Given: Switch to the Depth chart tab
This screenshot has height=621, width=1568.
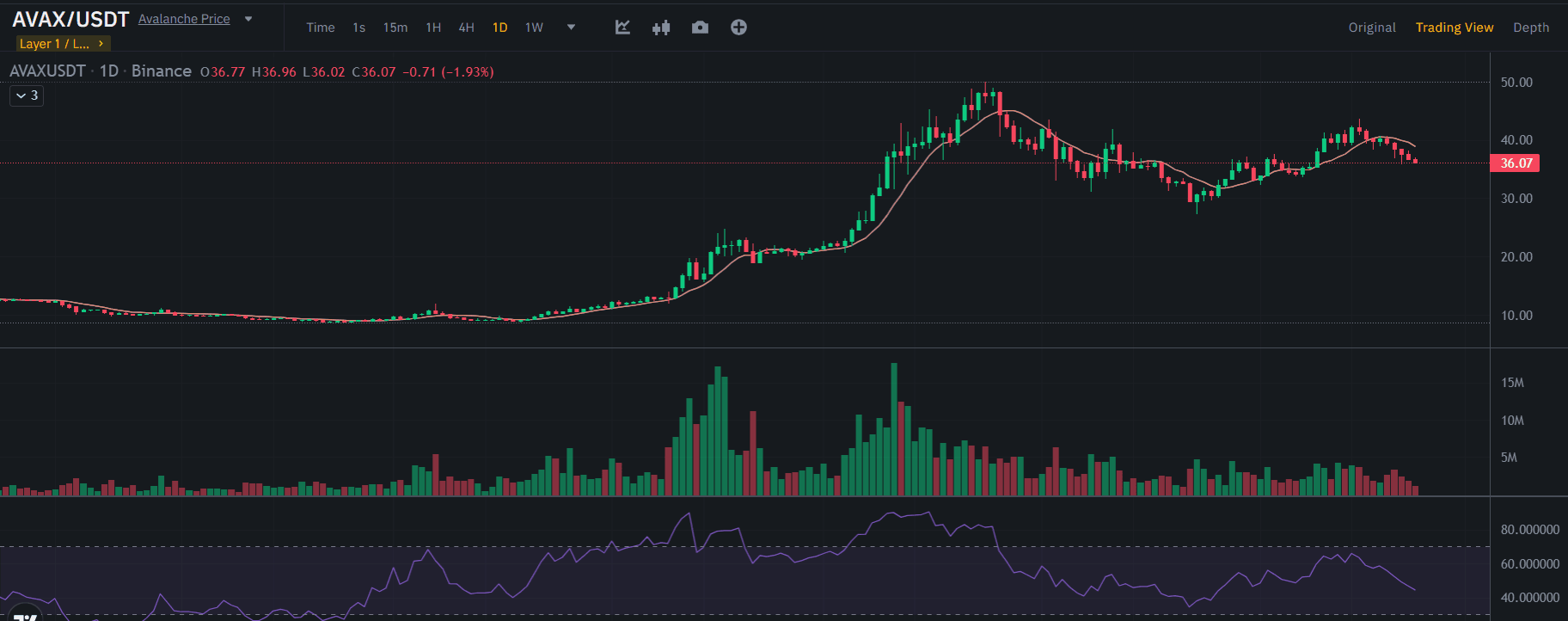Looking at the screenshot, I should coord(1531,28).
